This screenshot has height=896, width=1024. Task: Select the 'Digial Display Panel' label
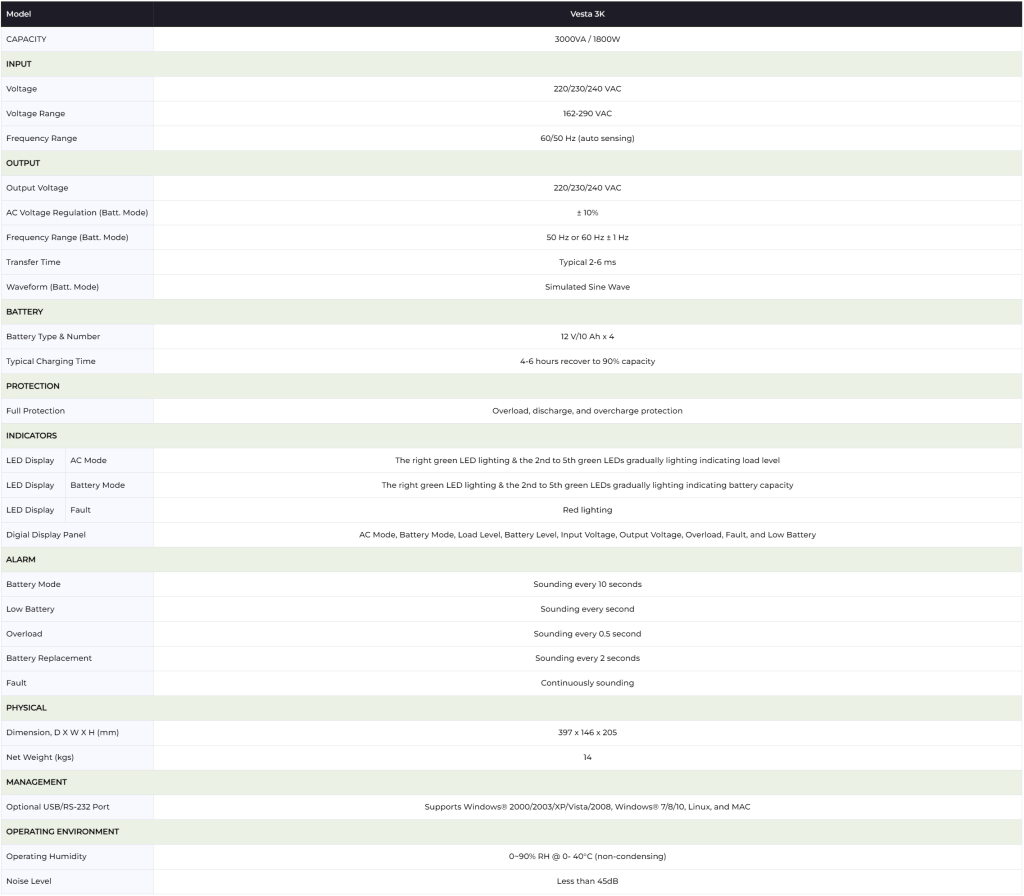46,536
